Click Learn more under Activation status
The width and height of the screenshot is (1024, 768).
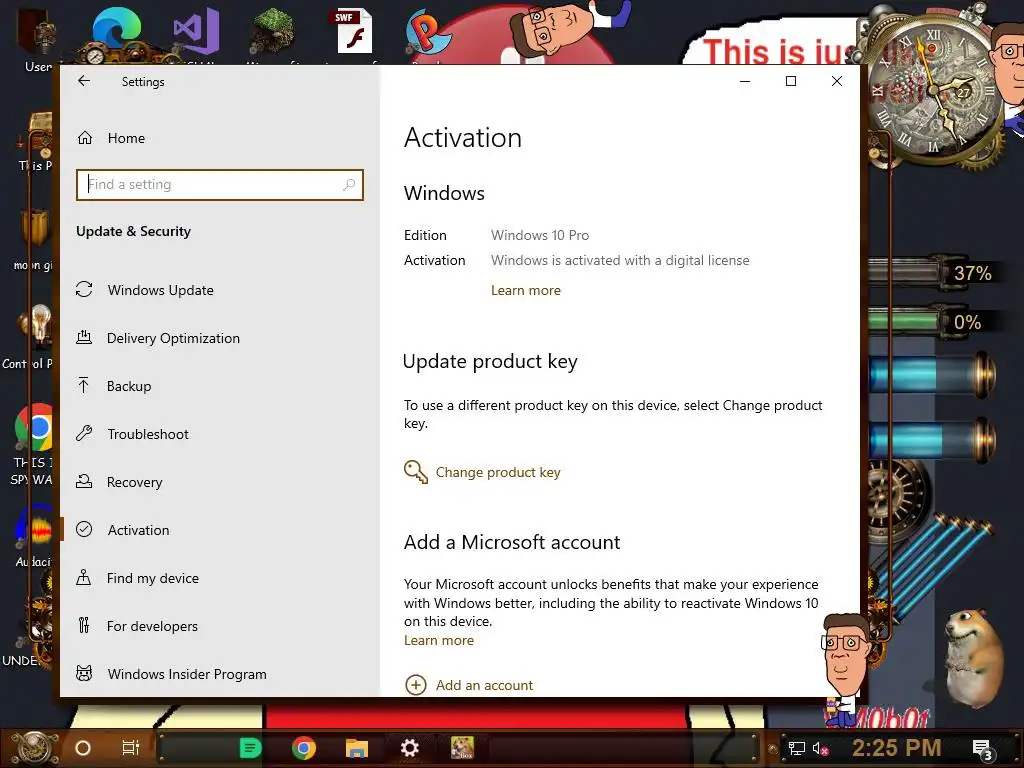click(526, 291)
